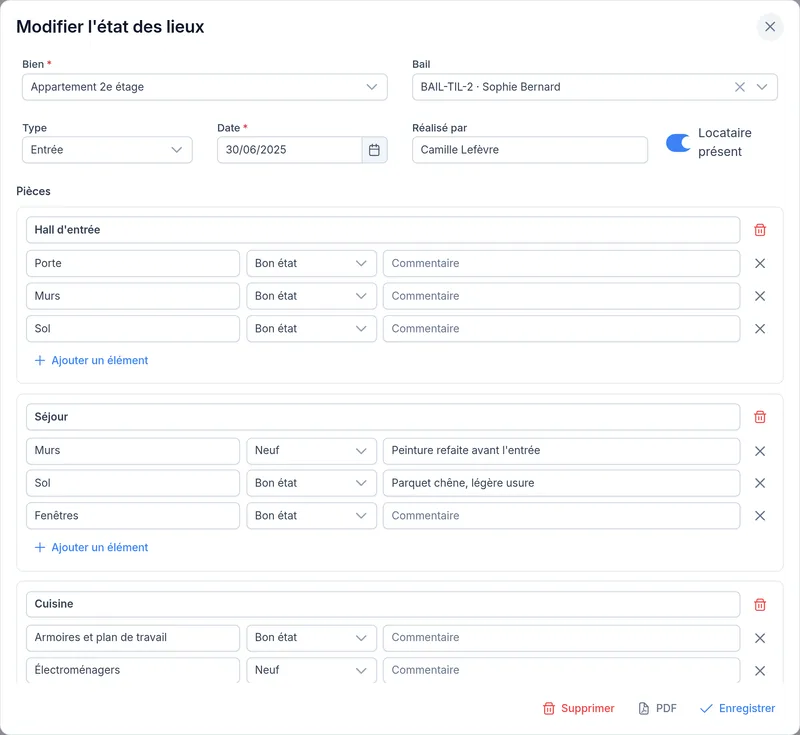Viewport: 800px width, 735px height.
Task: Change condition dropdown for Porte
Action: point(311,263)
